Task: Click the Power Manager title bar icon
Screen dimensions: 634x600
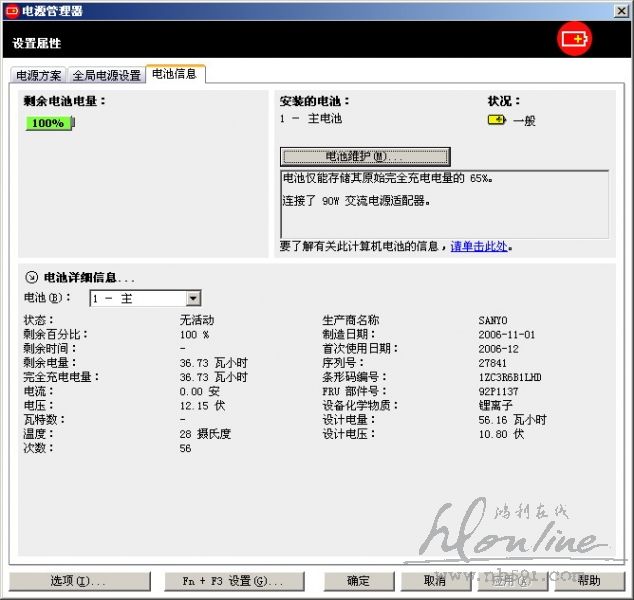Action: click(x=12, y=10)
